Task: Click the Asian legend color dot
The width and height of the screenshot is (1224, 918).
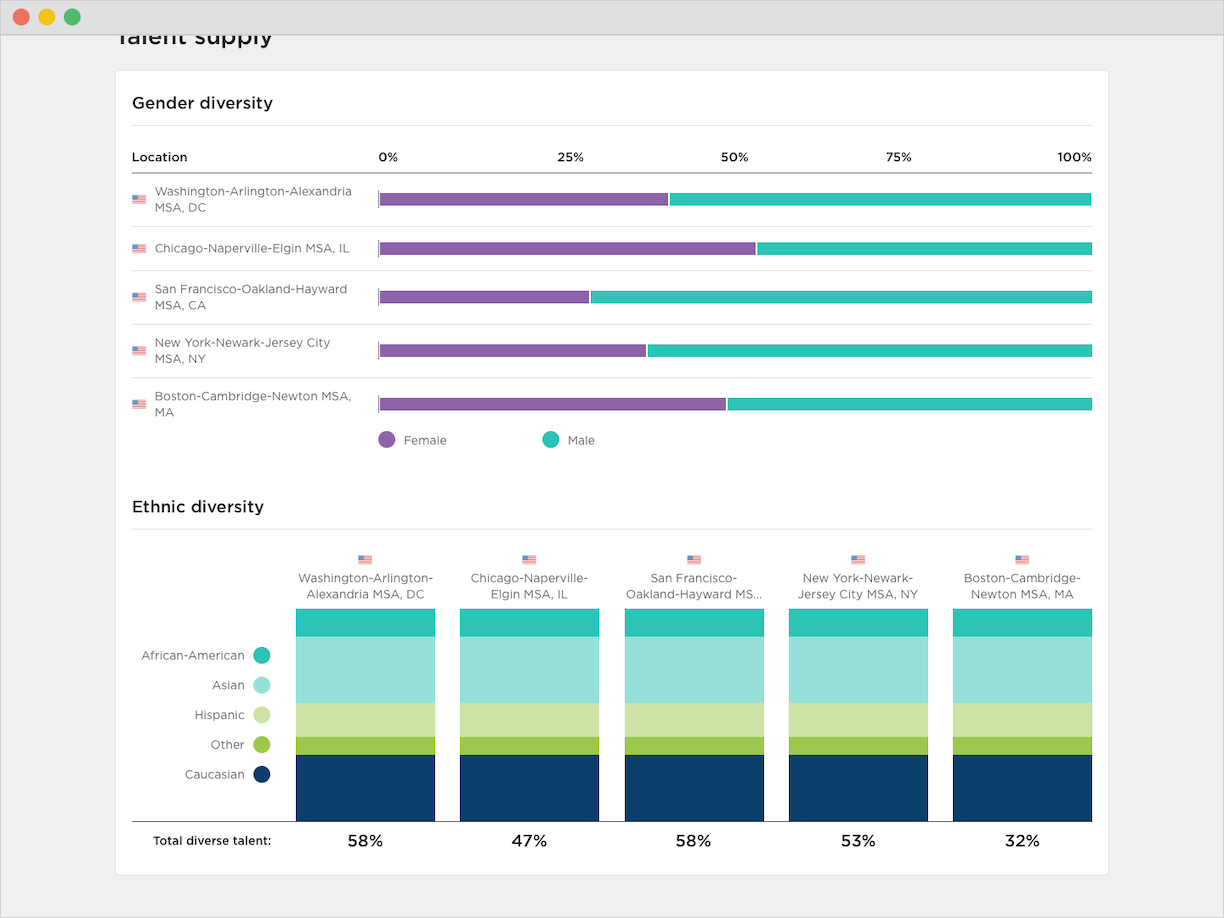Action: click(262, 685)
